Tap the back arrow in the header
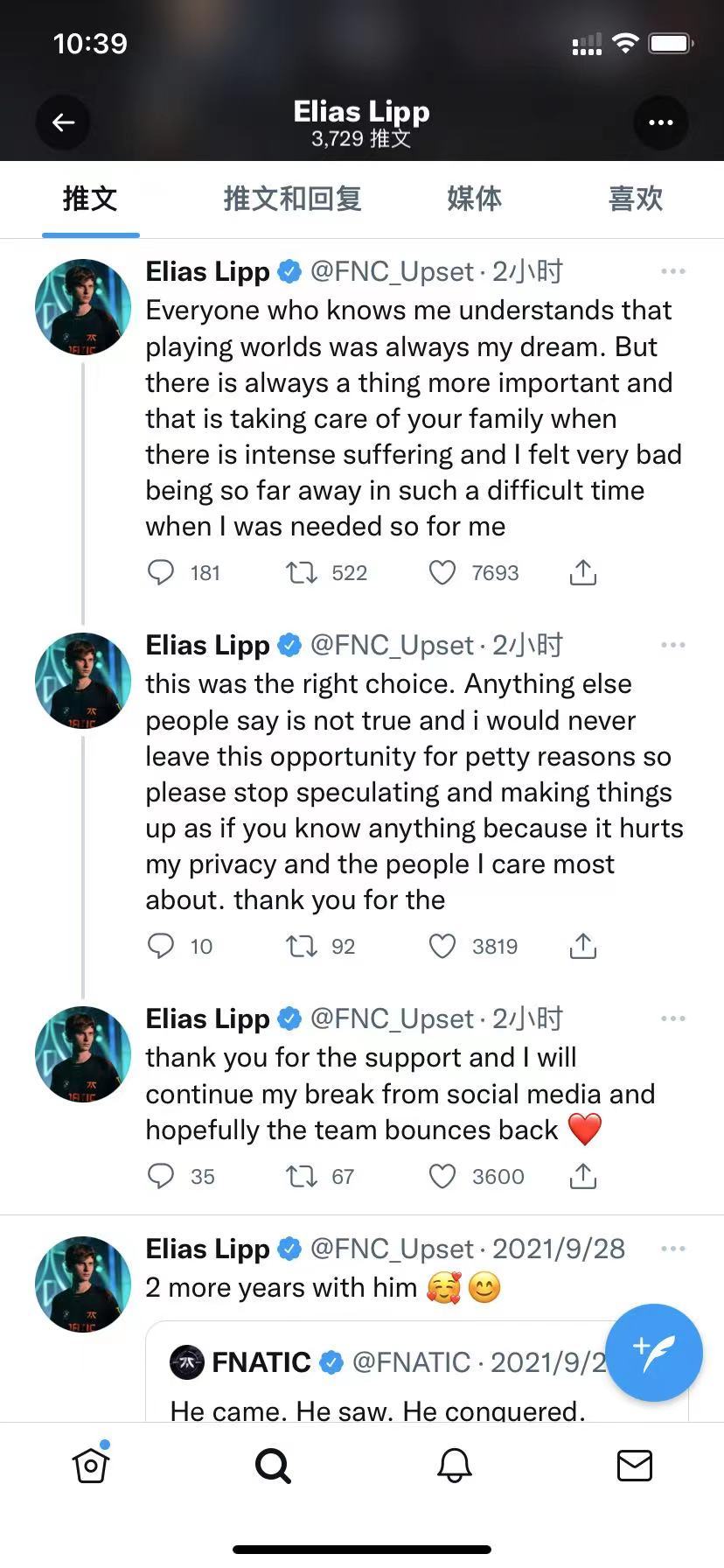The image size is (724, 1568). point(63,122)
